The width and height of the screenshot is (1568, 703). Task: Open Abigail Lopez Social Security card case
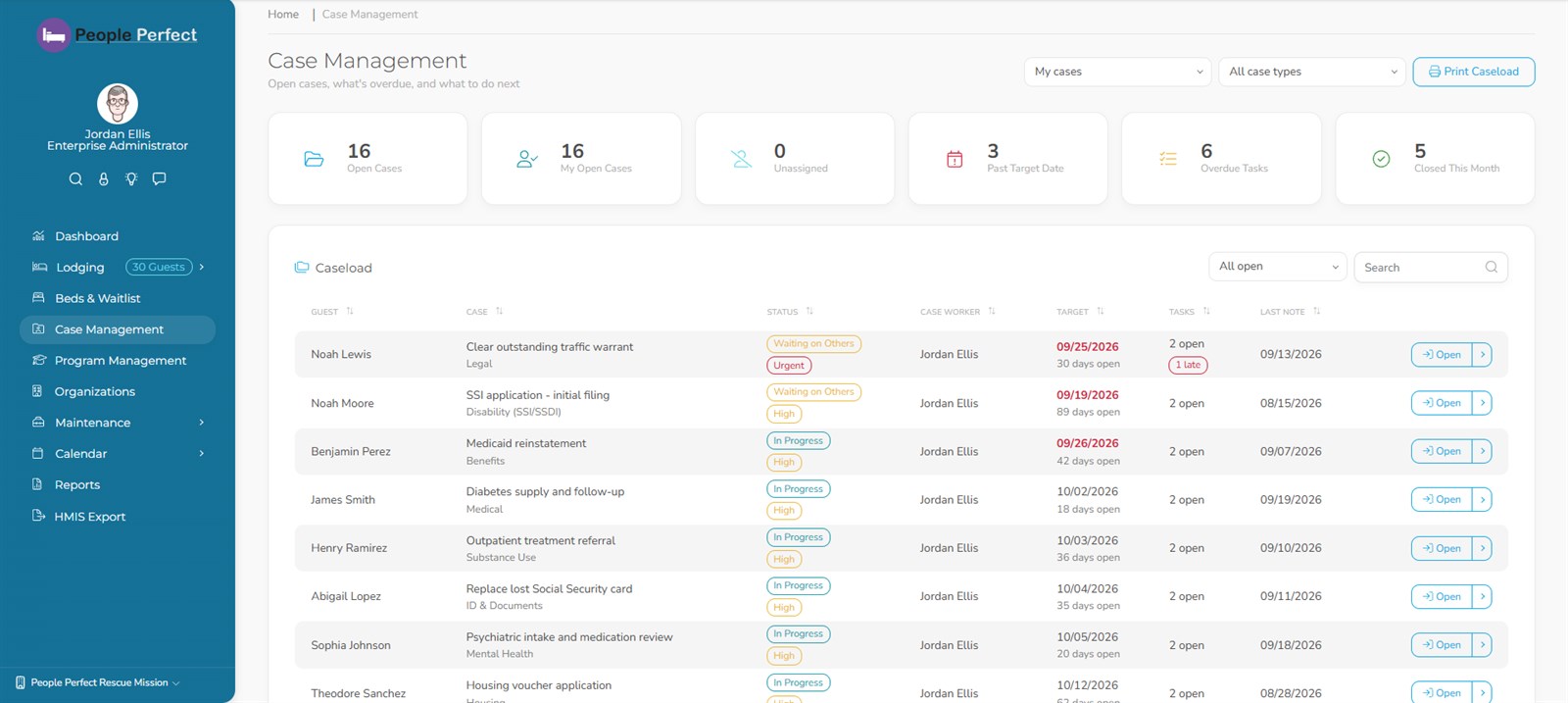point(1442,596)
